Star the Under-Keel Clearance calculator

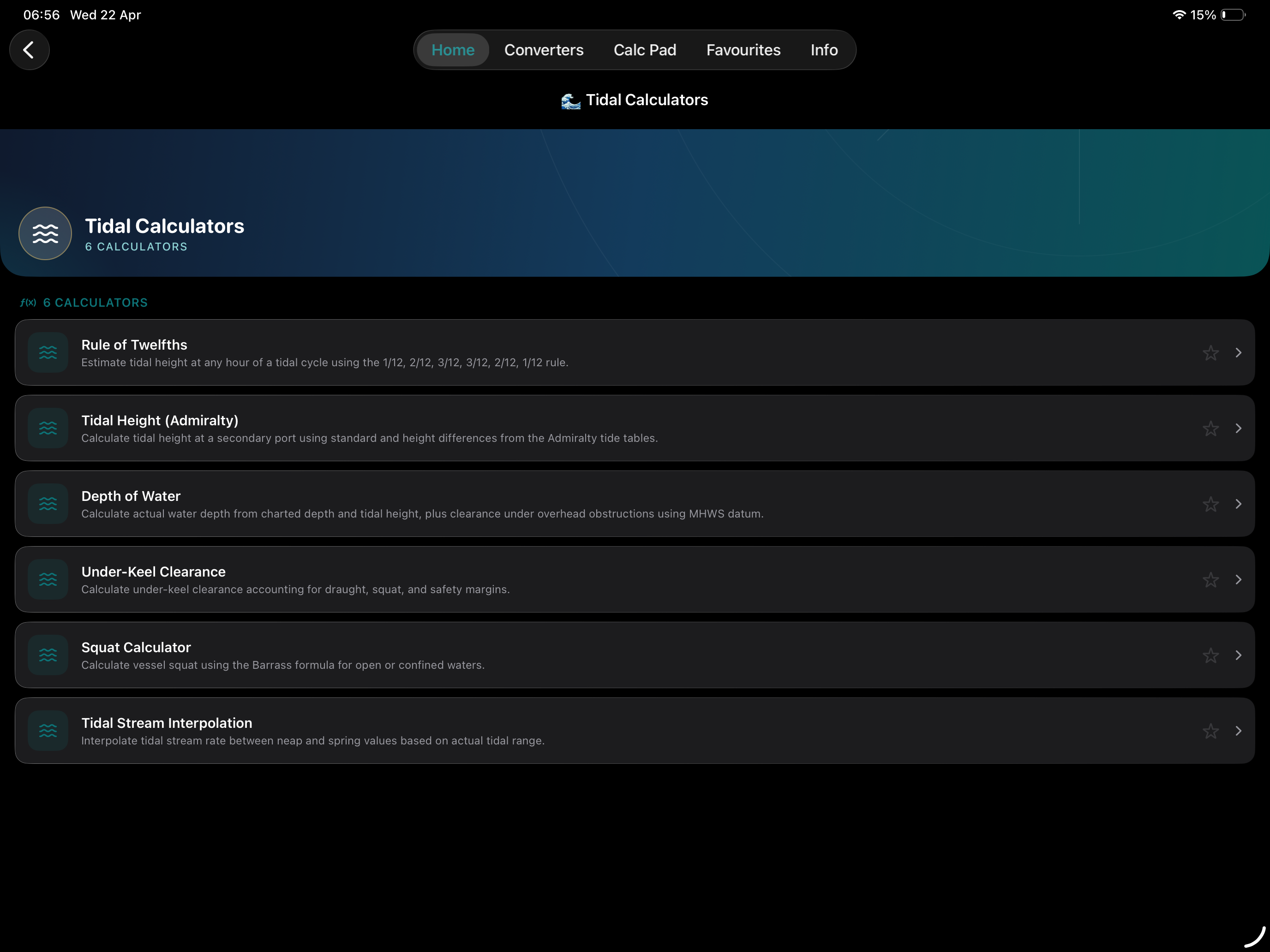pyautogui.click(x=1211, y=580)
